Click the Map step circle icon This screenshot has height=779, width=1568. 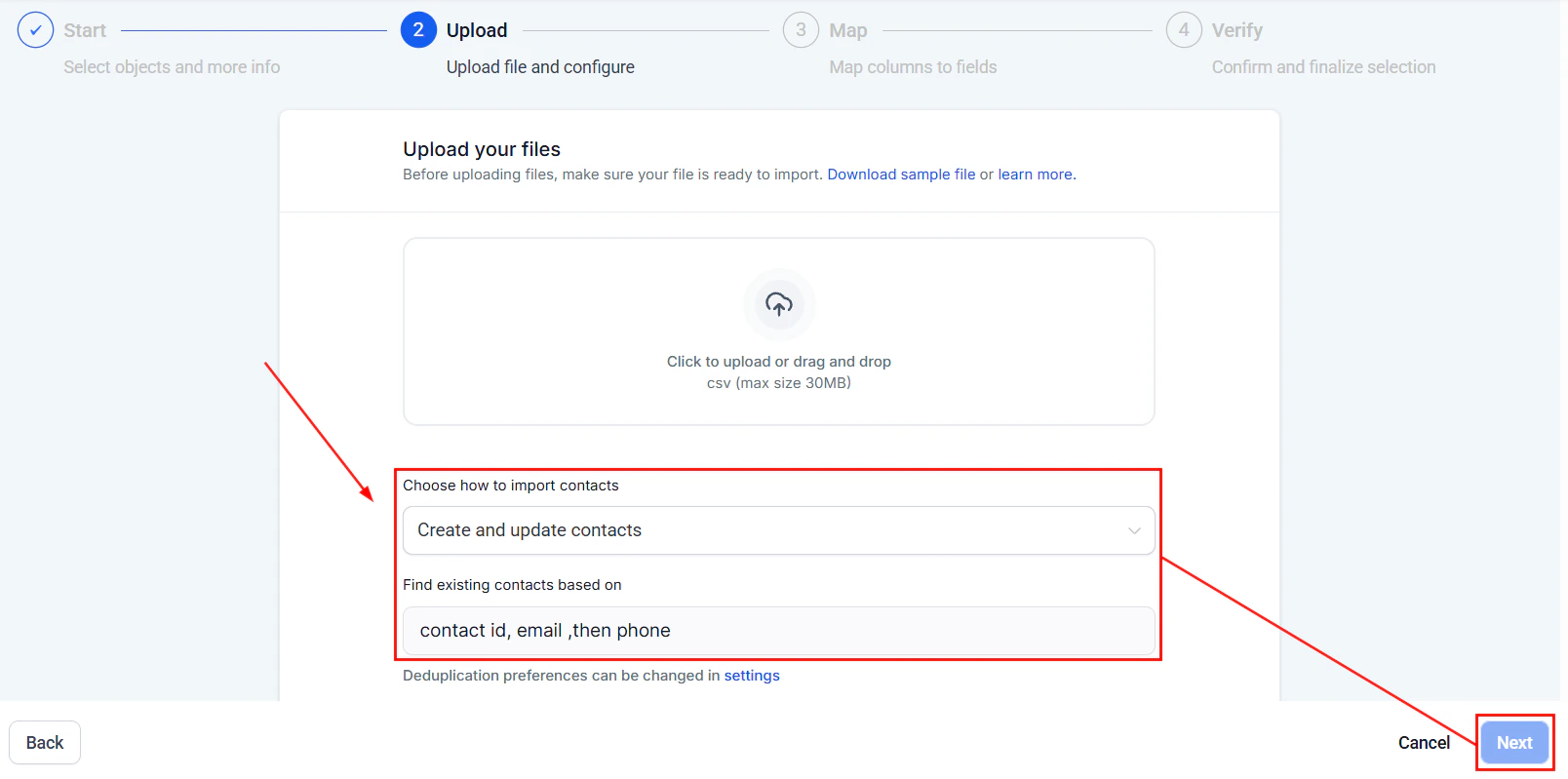coord(801,29)
